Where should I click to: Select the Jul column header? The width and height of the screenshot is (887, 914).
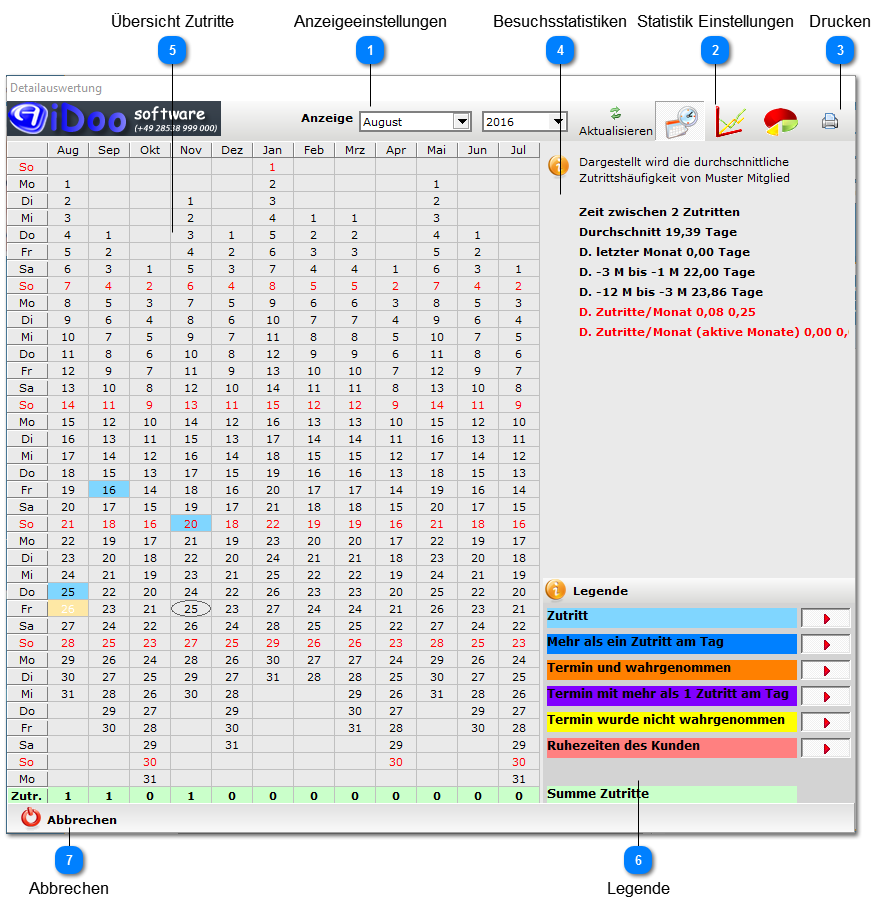pos(519,150)
